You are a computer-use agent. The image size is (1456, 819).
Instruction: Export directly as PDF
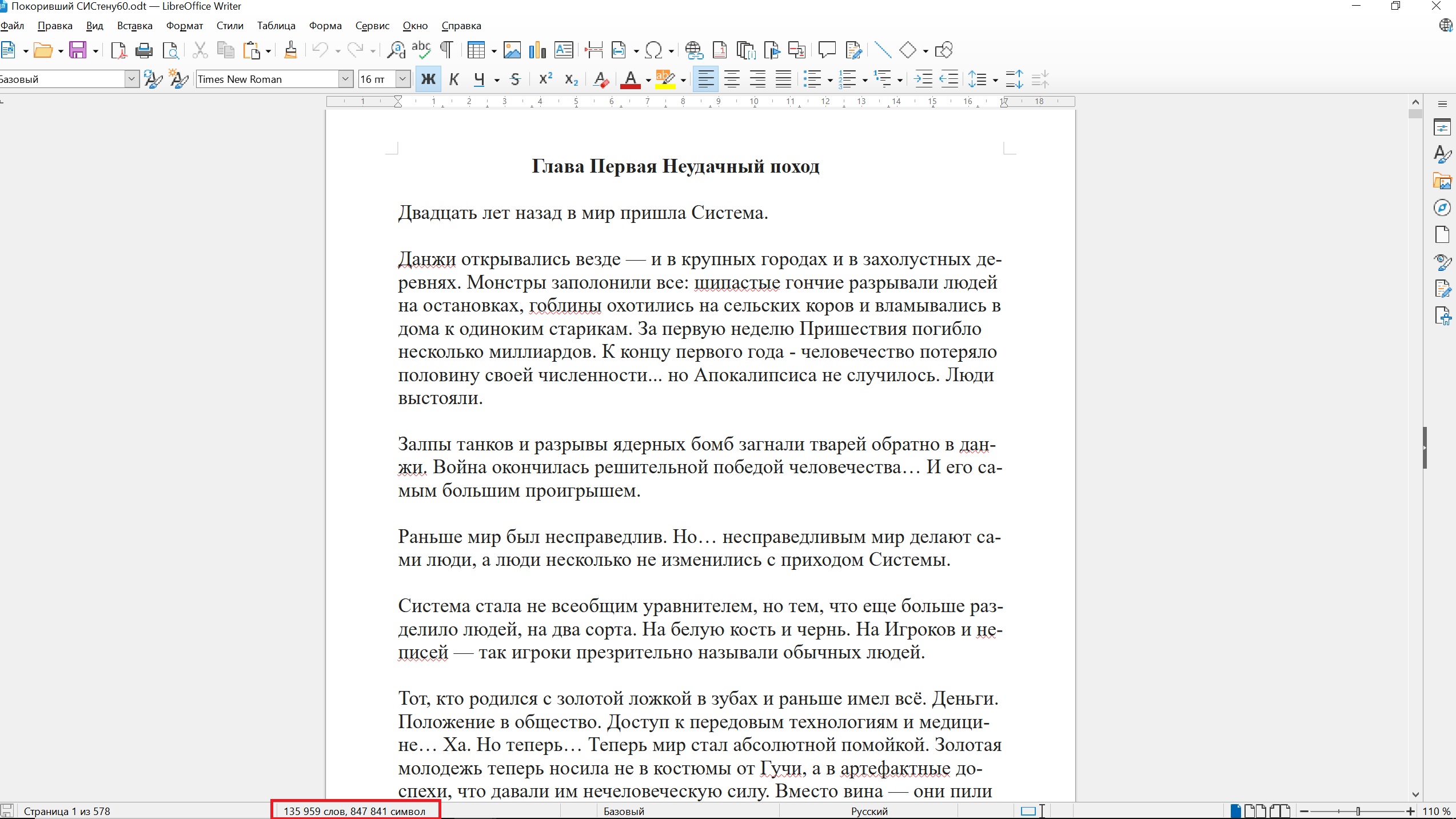click(118, 50)
